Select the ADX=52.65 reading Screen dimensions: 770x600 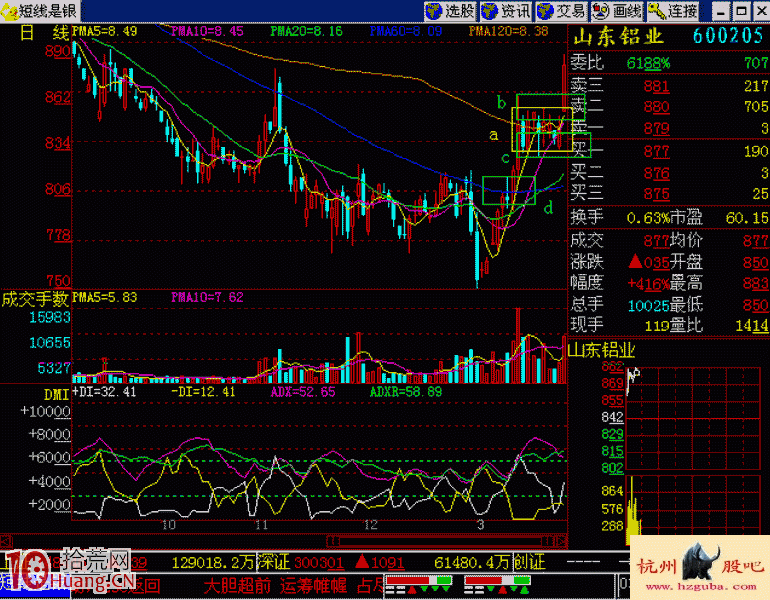coord(302,392)
